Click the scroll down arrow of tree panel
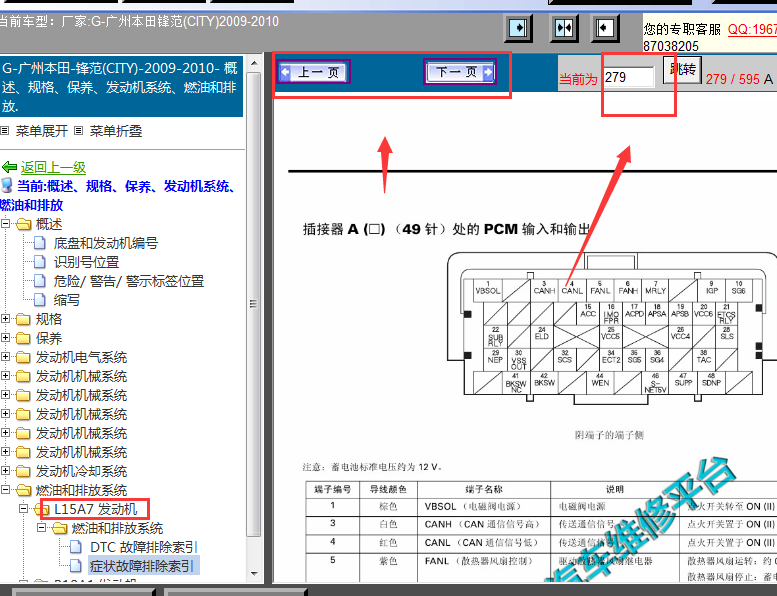The width and height of the screenshot is (777, 596). tap(254, 575)
